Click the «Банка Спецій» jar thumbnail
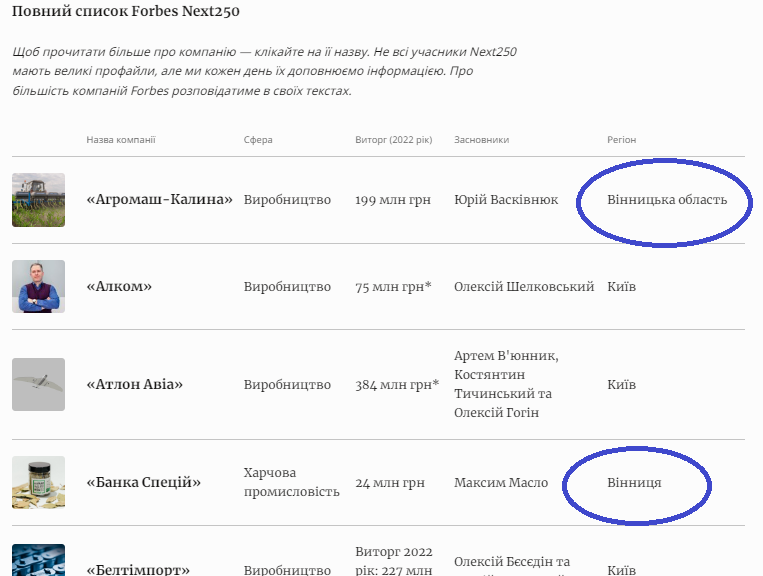The height and width of the screenshot is (576, 763). [x=38, y=483]
